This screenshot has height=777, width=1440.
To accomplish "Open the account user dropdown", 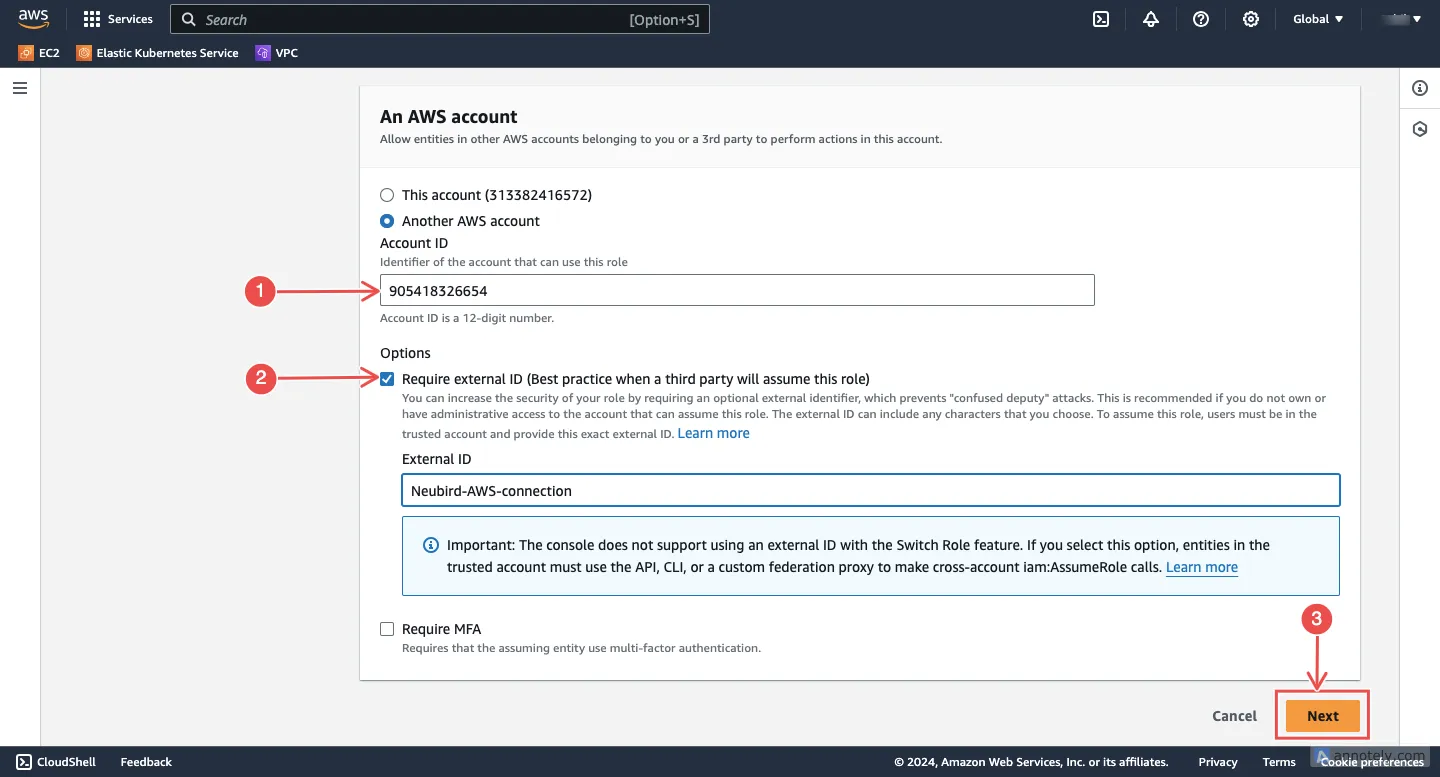I will pos(1401,19).
